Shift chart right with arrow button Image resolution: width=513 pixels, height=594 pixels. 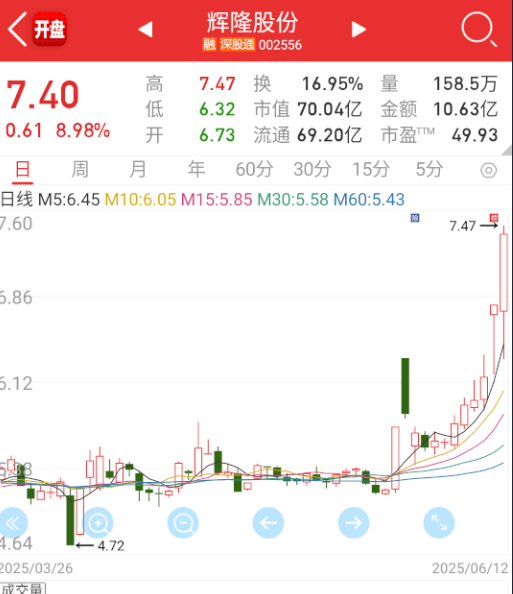click(353, 523)
